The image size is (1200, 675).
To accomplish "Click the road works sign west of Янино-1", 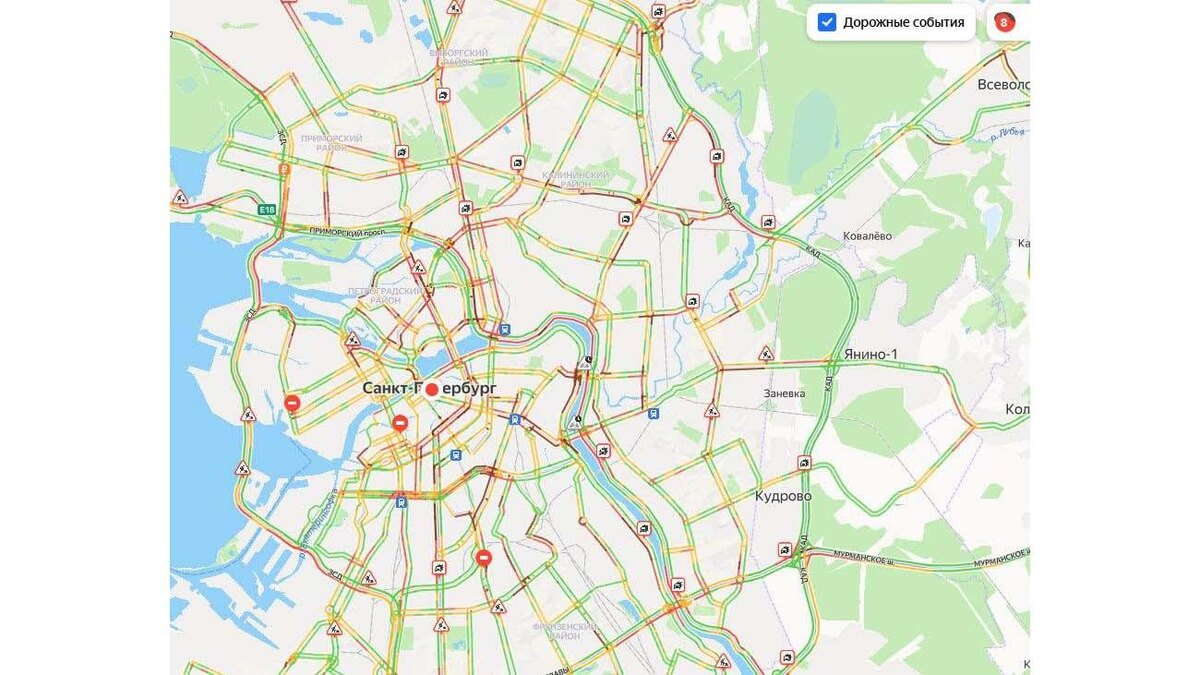I will [766, 353].
